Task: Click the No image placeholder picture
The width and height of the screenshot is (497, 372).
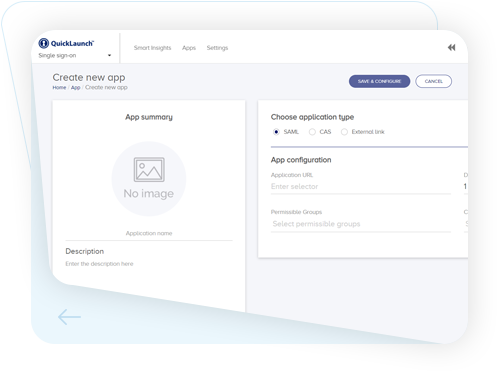Action: coord(149,179)
